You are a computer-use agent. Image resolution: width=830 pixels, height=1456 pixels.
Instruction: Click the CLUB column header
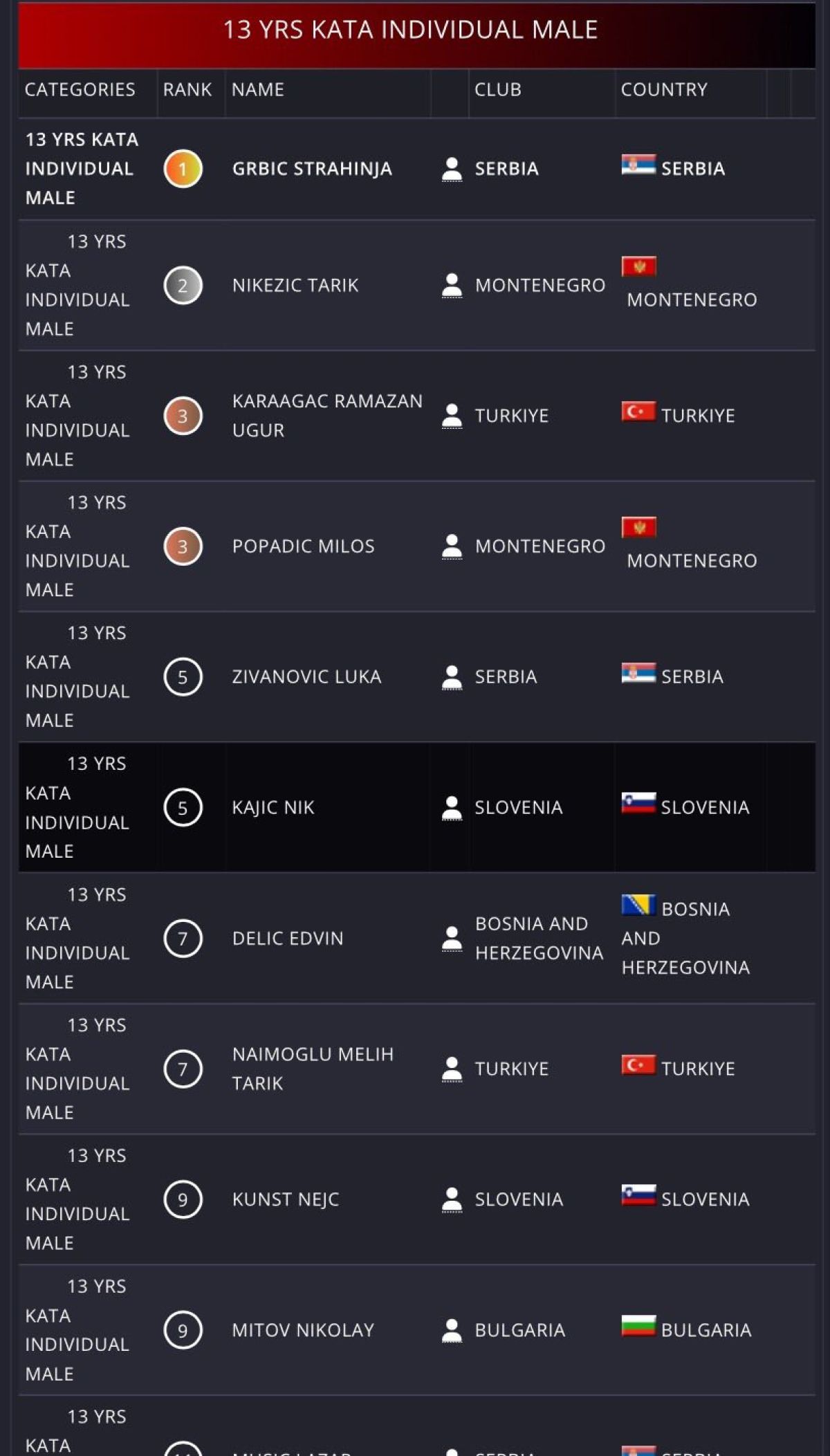pos(498,90)
